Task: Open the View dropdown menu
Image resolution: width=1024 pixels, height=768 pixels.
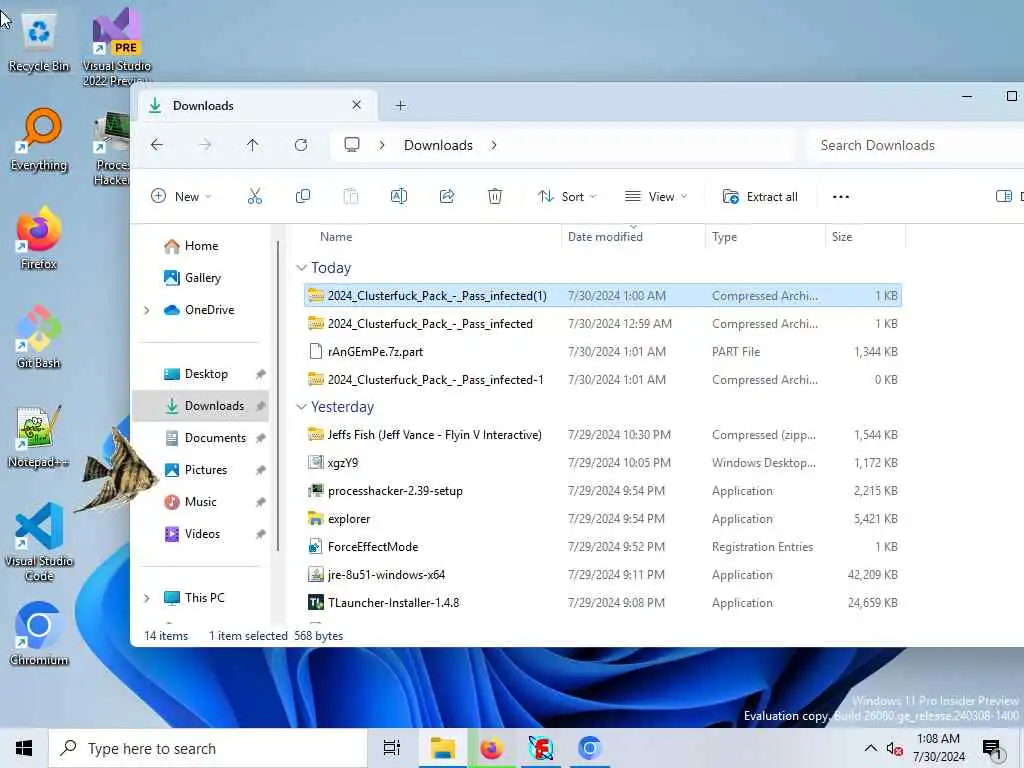Action: [656, 197]
